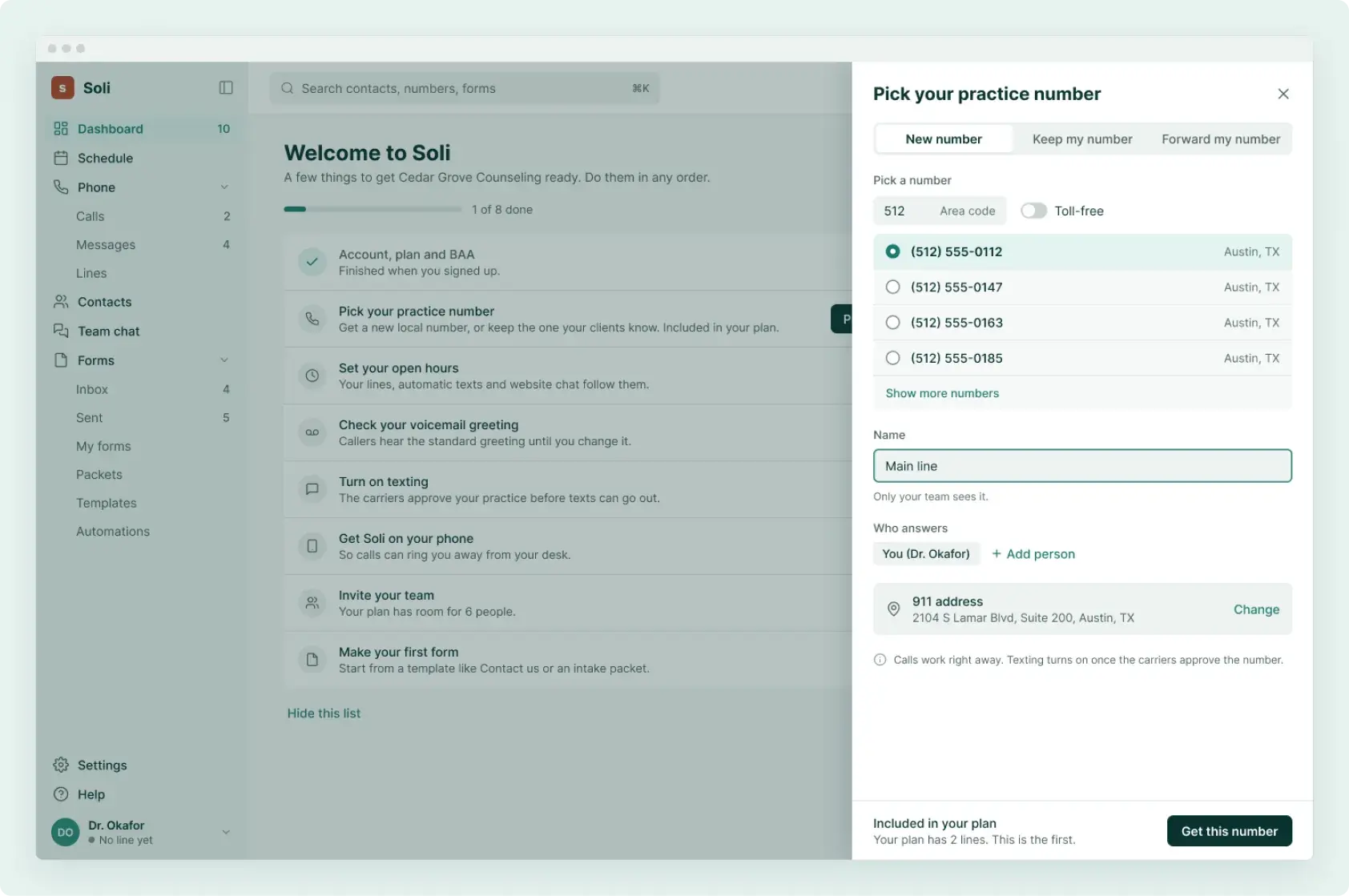Open the Dr. Okafor account menu chevron
The width and height of the screenshot is (1349, 896).
pos(226,832)
